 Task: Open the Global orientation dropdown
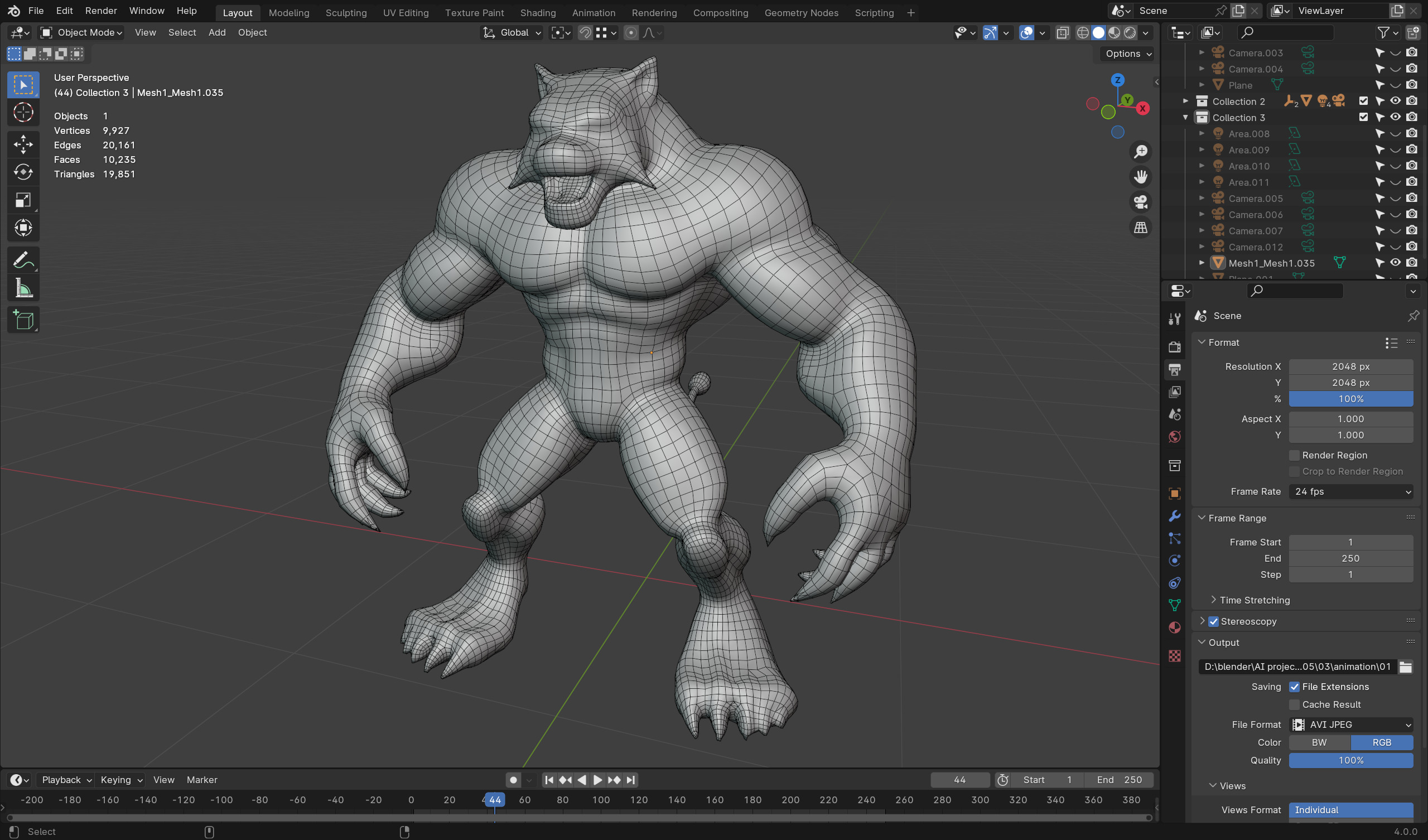(x=512, y=32)
